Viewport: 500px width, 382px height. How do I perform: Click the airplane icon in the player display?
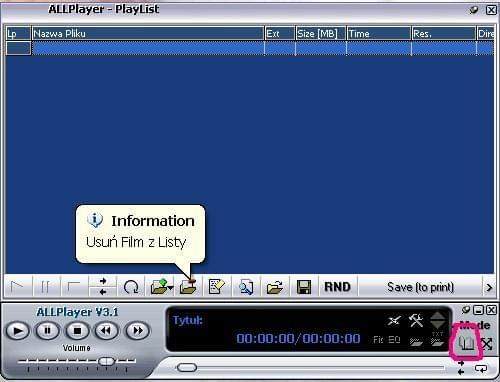tap(394, 321)
